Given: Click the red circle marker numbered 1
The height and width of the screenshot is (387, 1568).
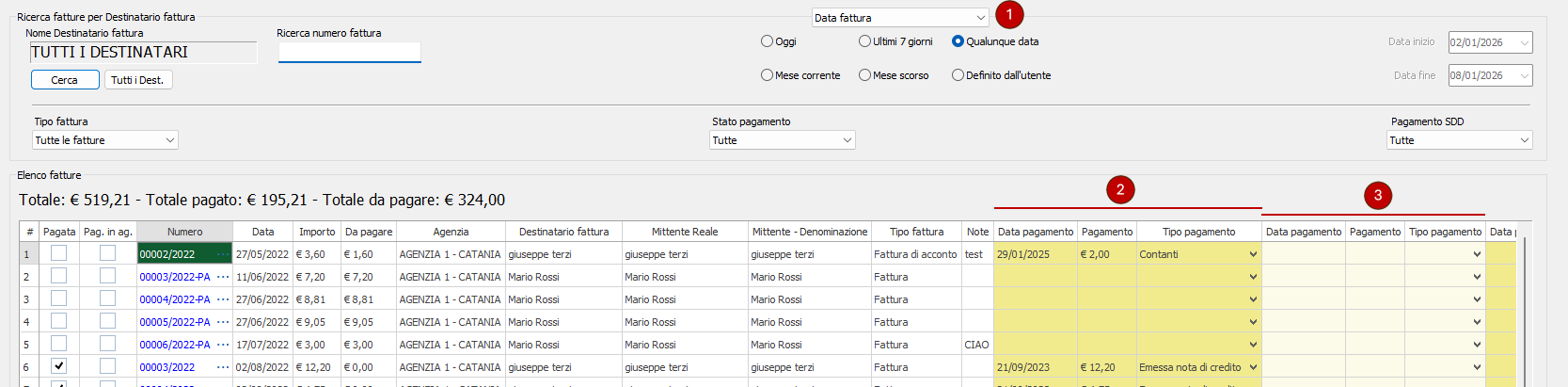Looking at the screenshot, I should [1009, 15].
